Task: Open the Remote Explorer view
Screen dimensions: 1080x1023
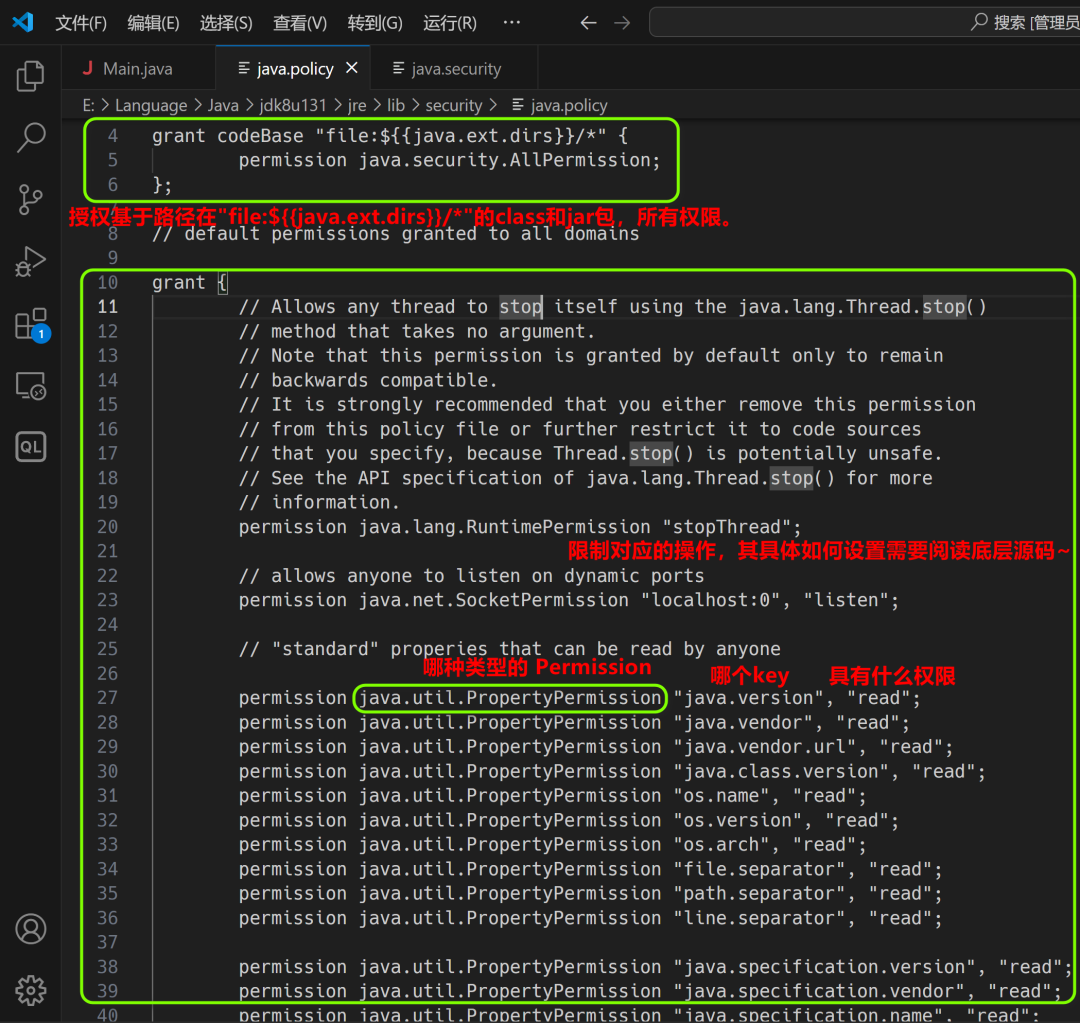Action: coord(30,386)
